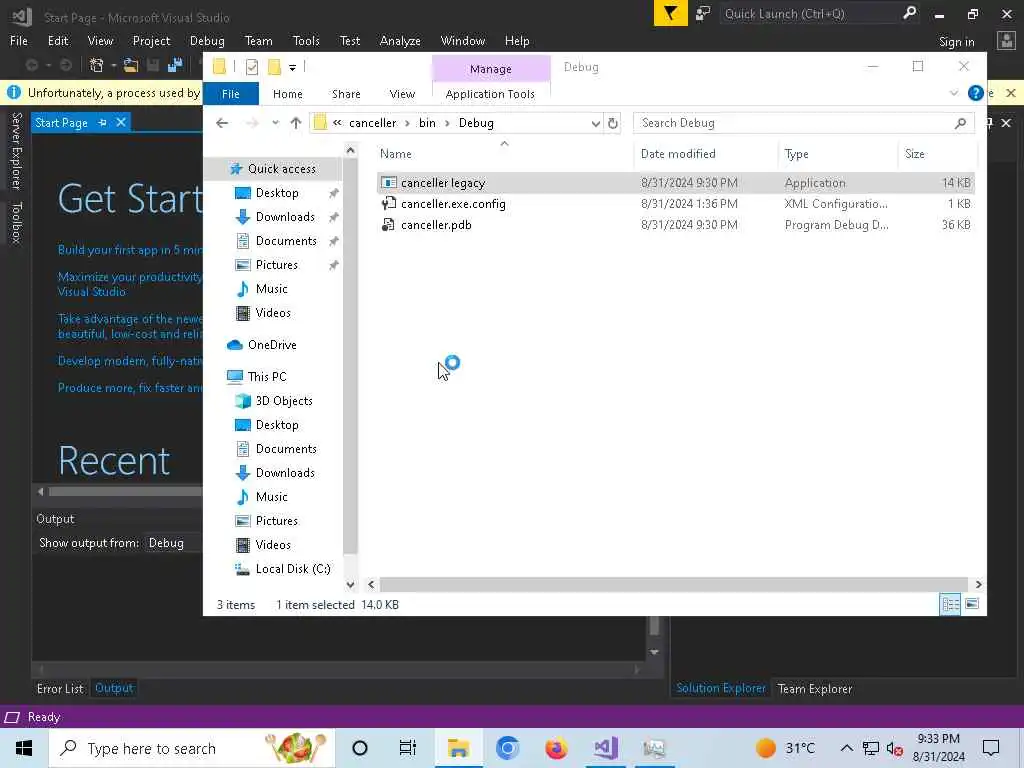Screen dimensions: 1024x768
Task: Click the horizontal scrollbar in the file list
Action: pyautogui.click(x=673, y=584)
